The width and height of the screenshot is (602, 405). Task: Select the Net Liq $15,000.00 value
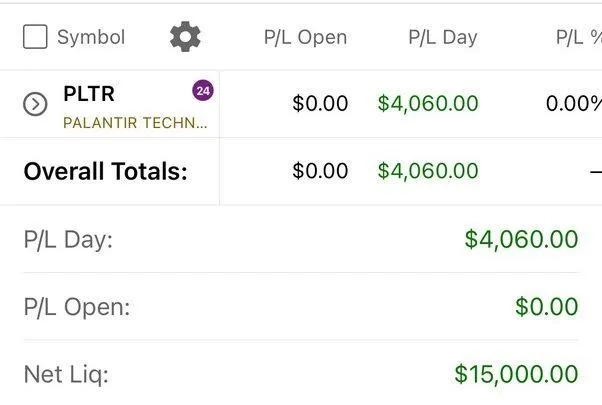click(x=516, y=374)
